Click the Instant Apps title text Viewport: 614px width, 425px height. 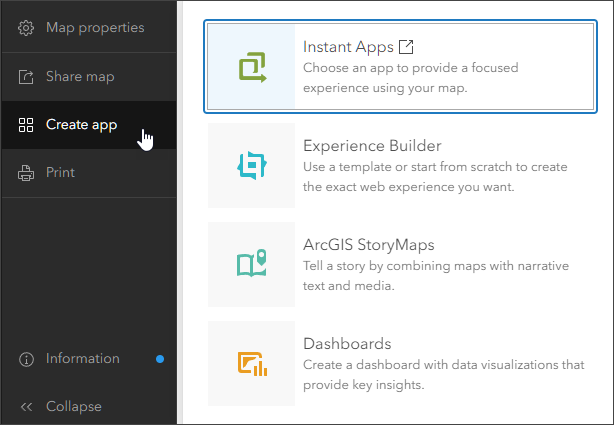click(347, 47)
